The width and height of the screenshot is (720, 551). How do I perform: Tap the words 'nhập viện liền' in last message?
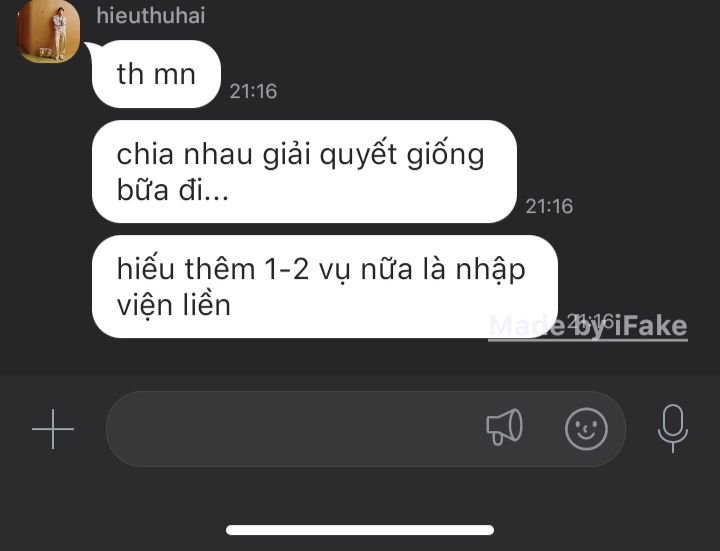pos(321,287)
